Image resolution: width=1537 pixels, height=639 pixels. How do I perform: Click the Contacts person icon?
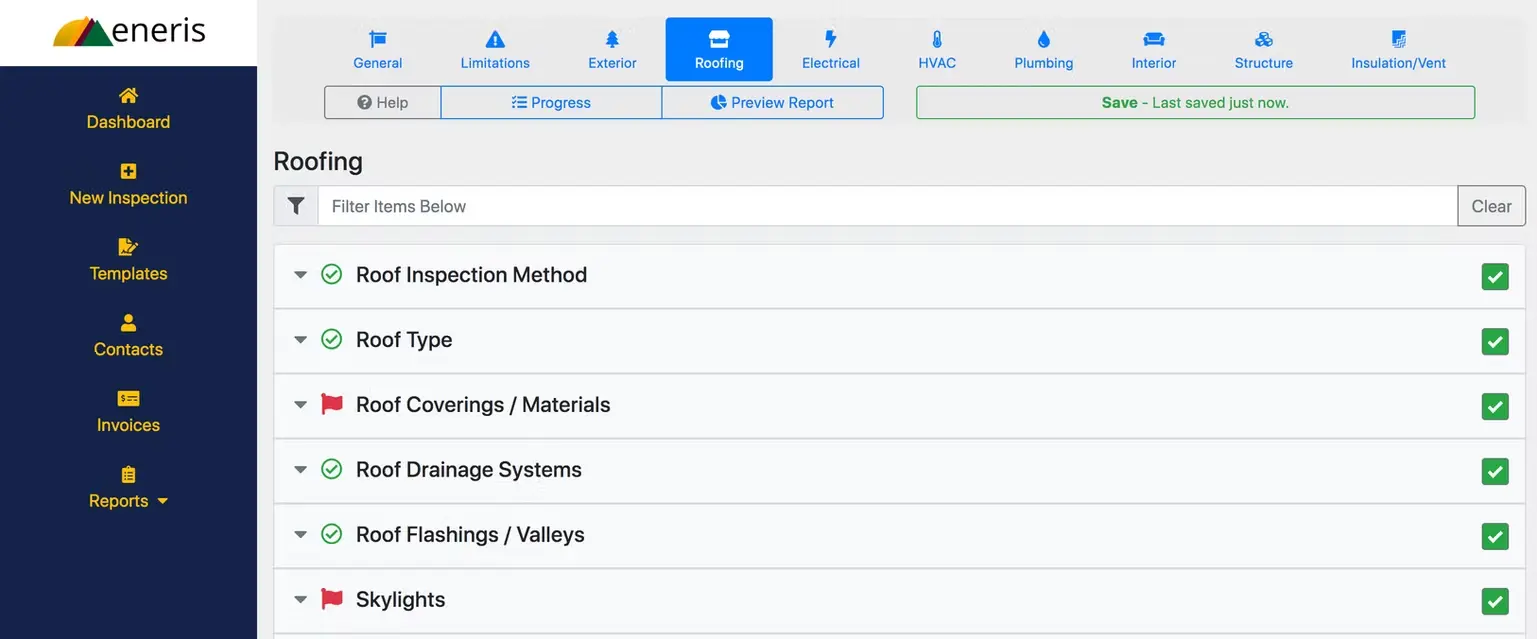click(128, 323)
